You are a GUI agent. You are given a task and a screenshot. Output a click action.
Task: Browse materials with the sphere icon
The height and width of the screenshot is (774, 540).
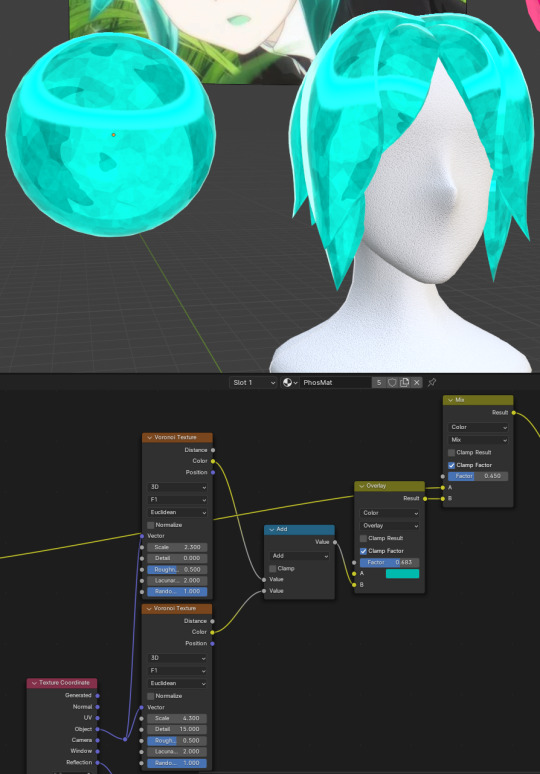click(x=290, y=383)
